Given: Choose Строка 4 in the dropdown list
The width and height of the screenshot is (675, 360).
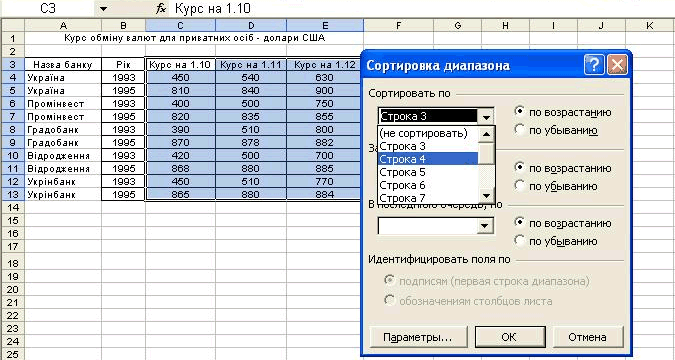Looking at the screenshot, I should pos(428,159).
